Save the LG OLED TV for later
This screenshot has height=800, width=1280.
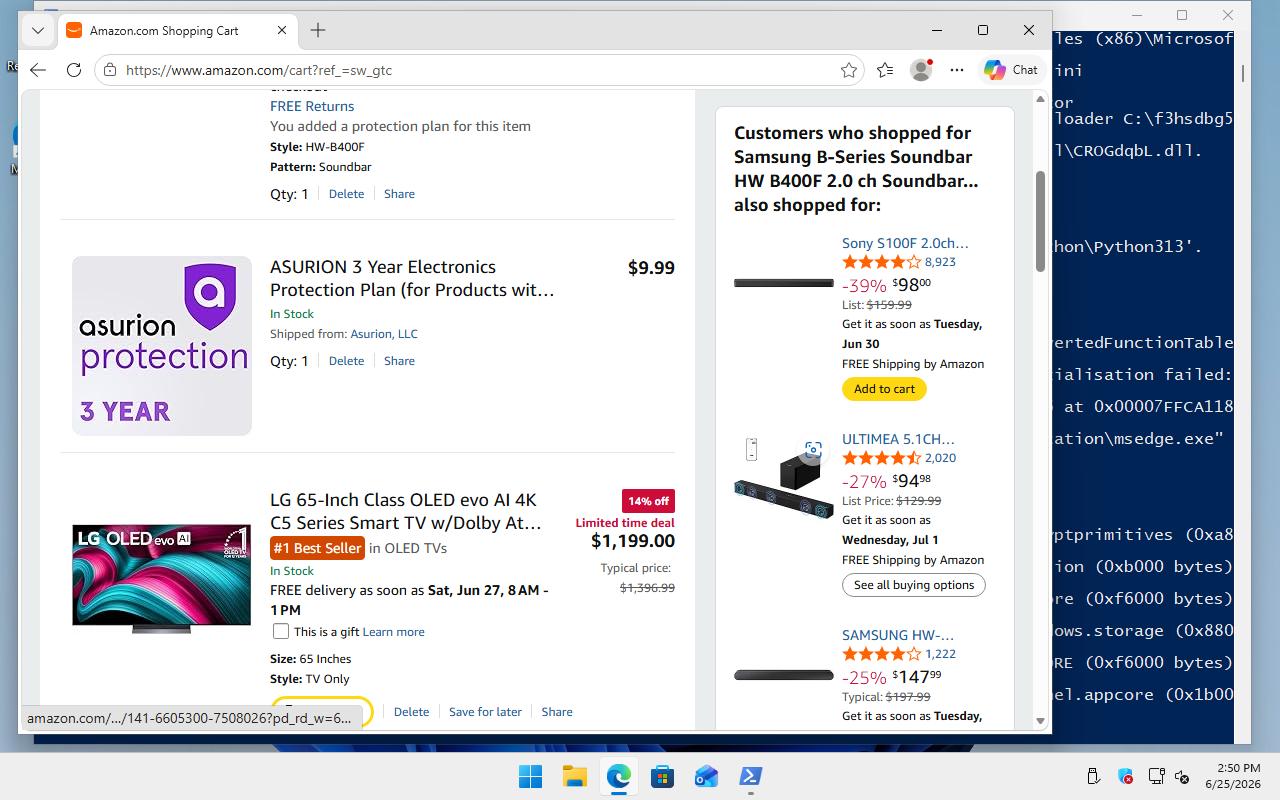(x=485, y=712)
